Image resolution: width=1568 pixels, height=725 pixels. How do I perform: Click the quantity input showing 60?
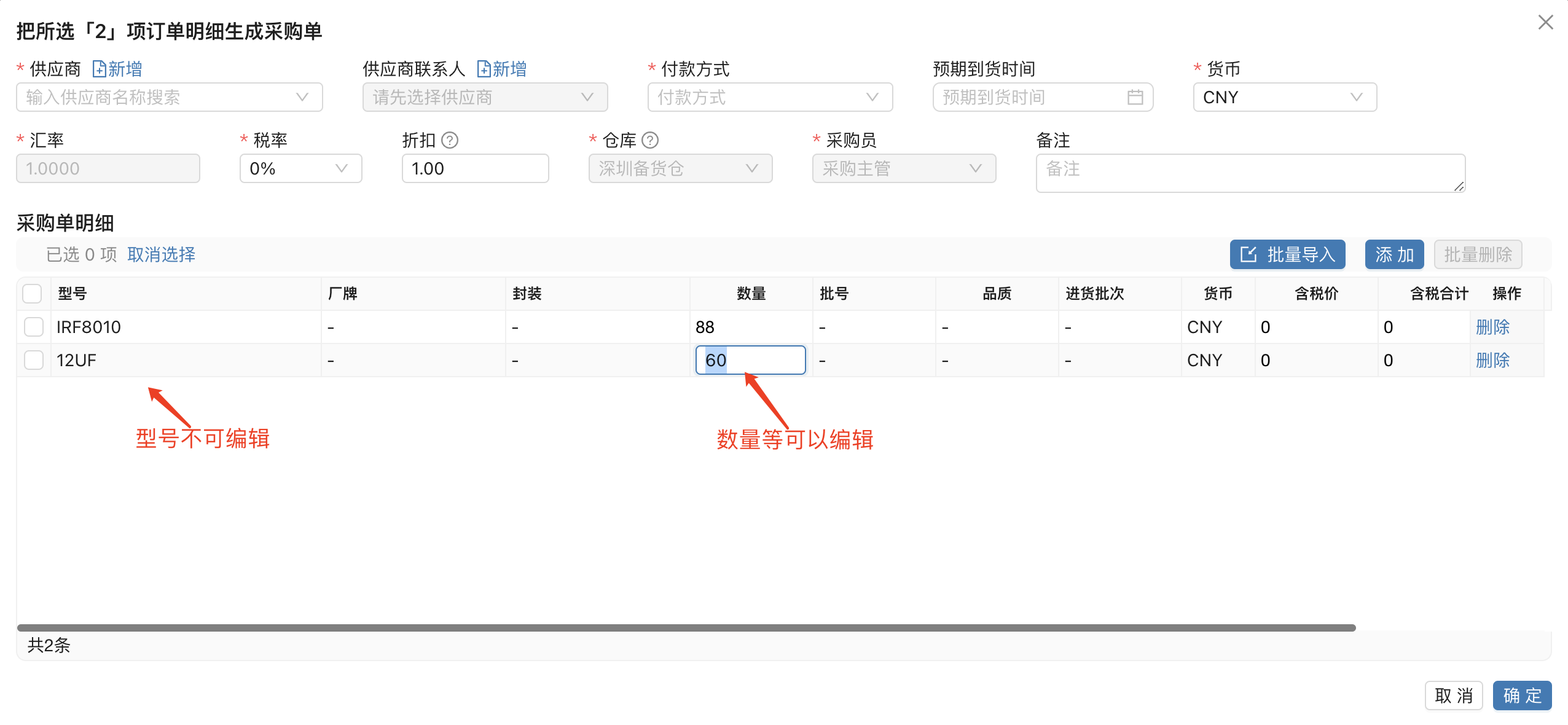(750, 360)
